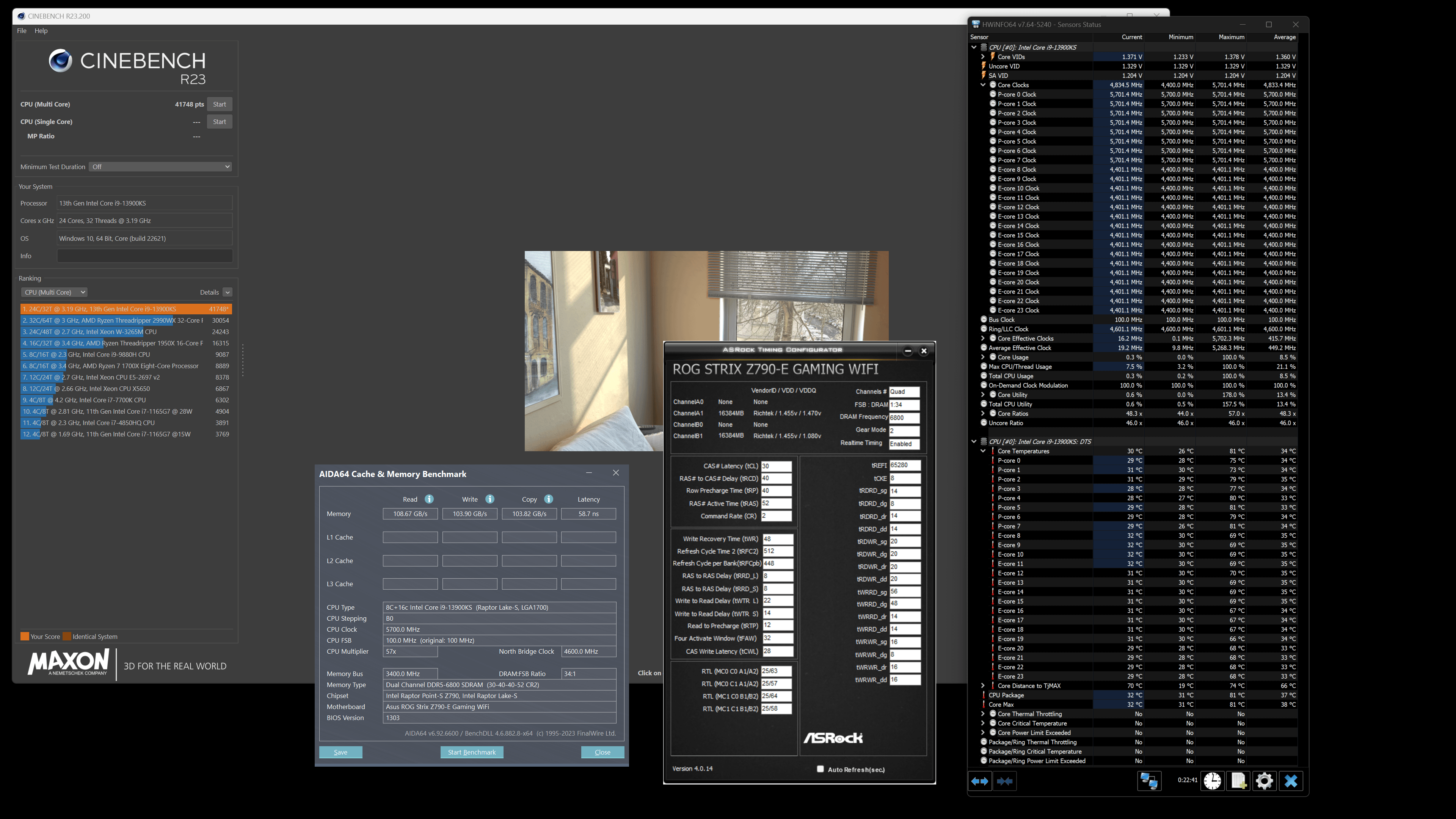Open the Cinebench File menu
This screenshot has width=1456, height=819.
tap(22, 30)
